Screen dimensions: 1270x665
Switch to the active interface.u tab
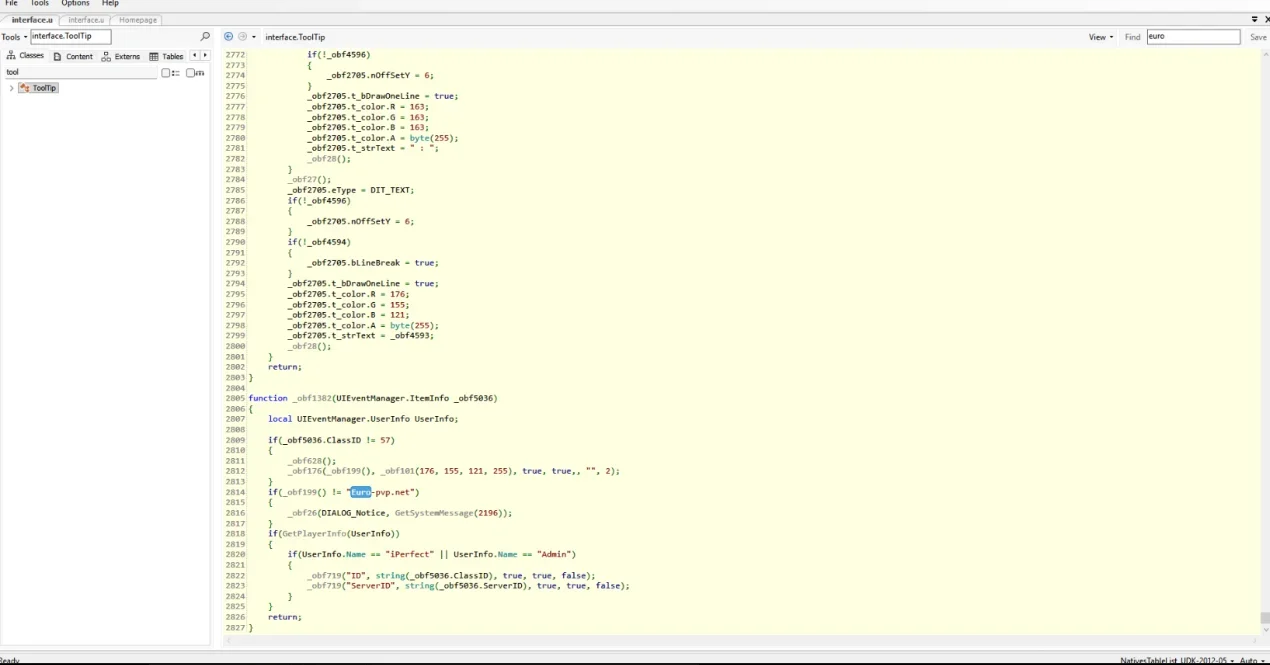tap(32, 20)
